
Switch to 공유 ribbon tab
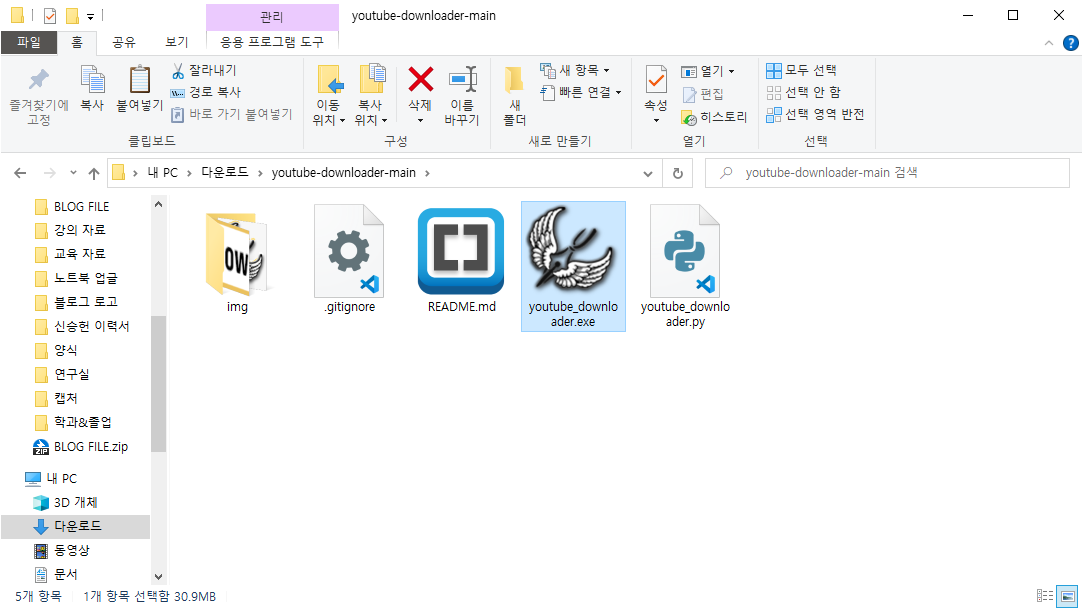pyautogui.click(x=124, y=42)
